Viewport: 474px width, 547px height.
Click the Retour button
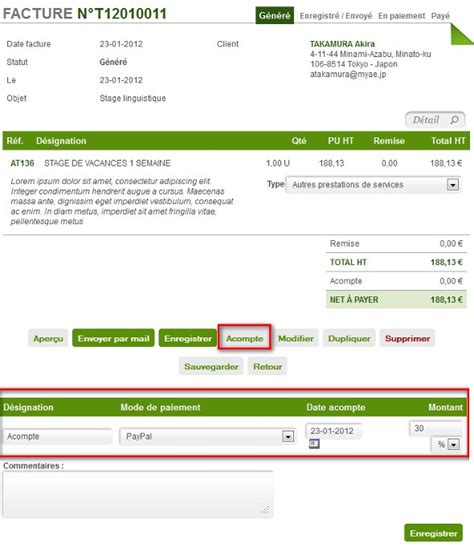(268, 366)
